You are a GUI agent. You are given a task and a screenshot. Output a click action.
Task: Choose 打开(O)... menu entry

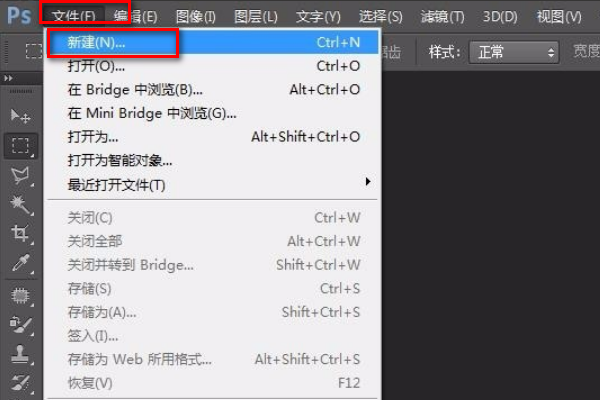pos(213,66)
